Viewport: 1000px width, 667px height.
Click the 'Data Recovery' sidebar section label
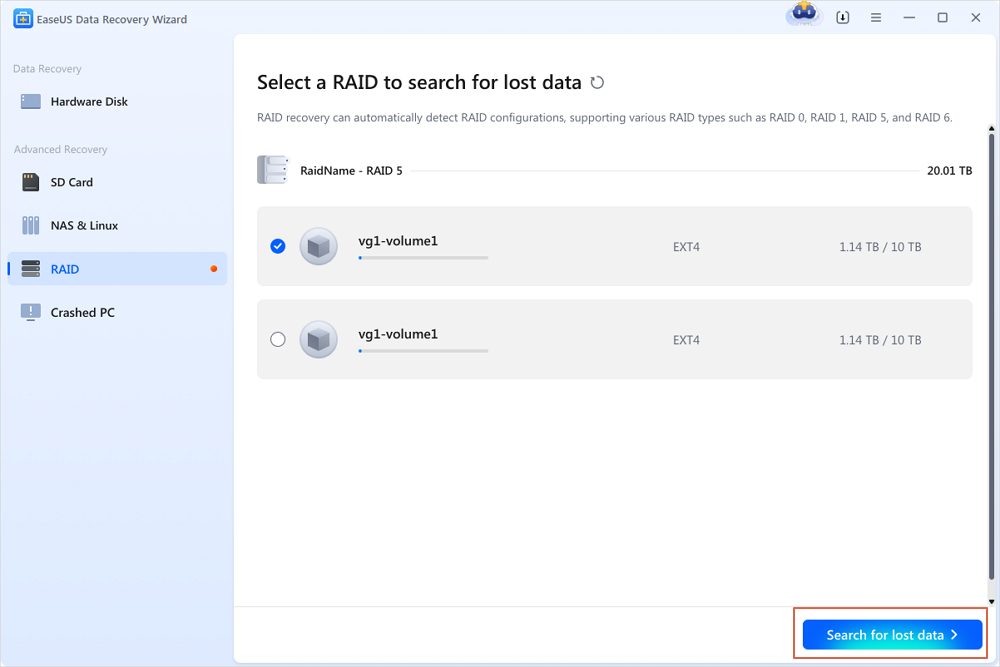pyautogui.click(x=47, y=69)
